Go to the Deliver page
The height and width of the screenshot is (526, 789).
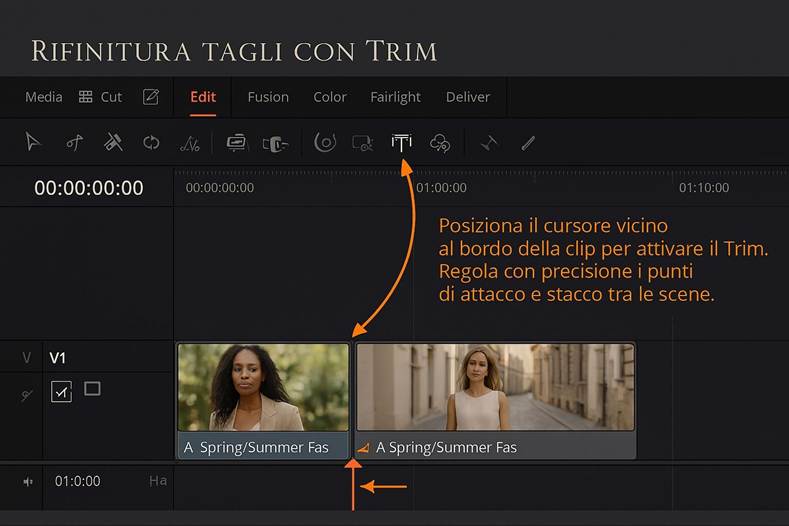(x=468, y=97)
